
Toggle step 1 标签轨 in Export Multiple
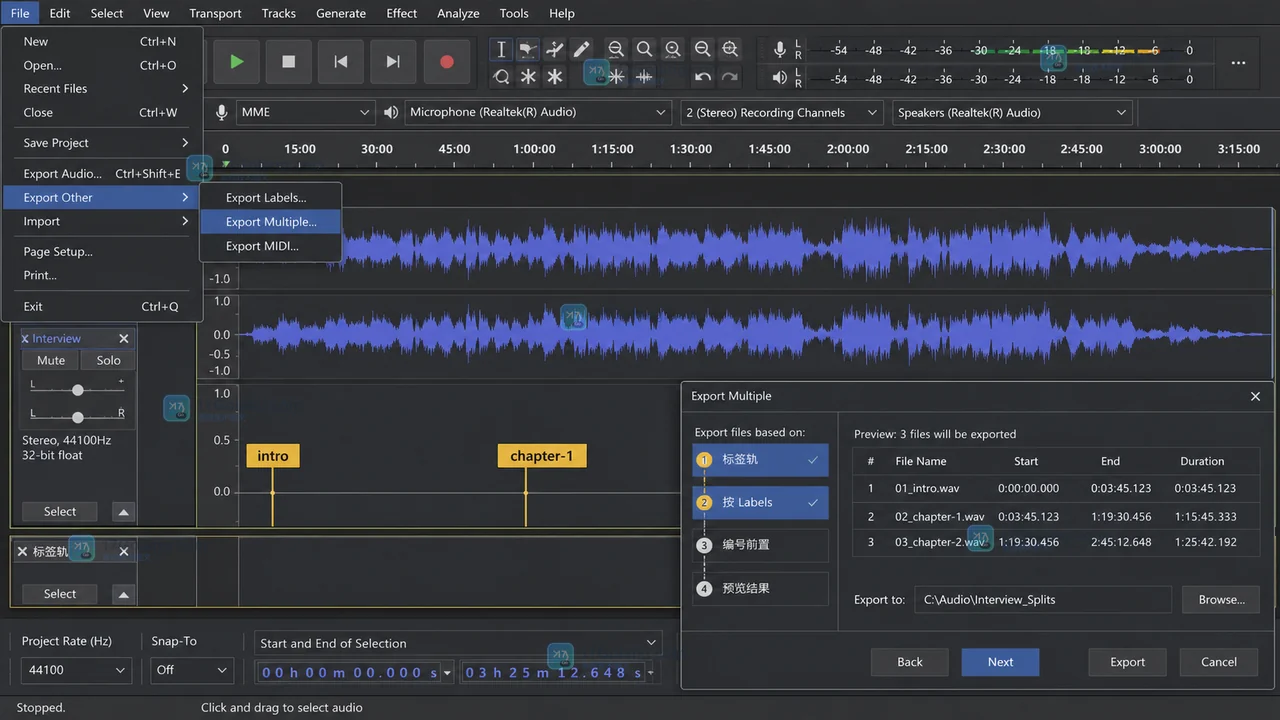click(x=760, y=460)
